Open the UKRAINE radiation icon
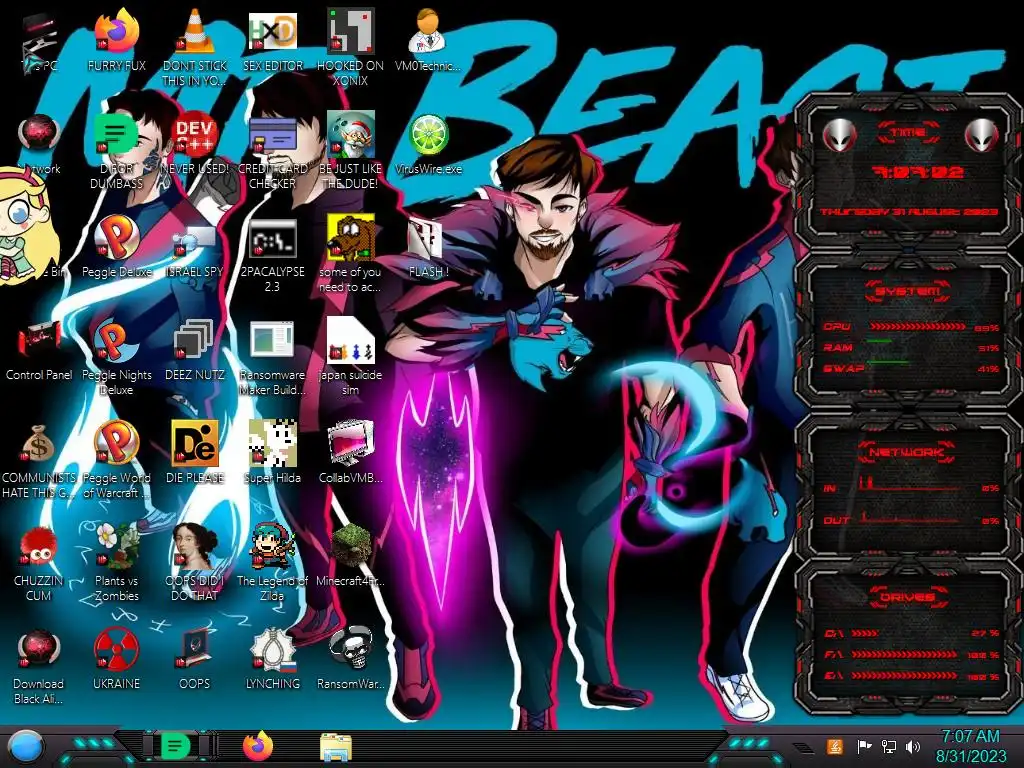1024x768 pixels. 116,650
